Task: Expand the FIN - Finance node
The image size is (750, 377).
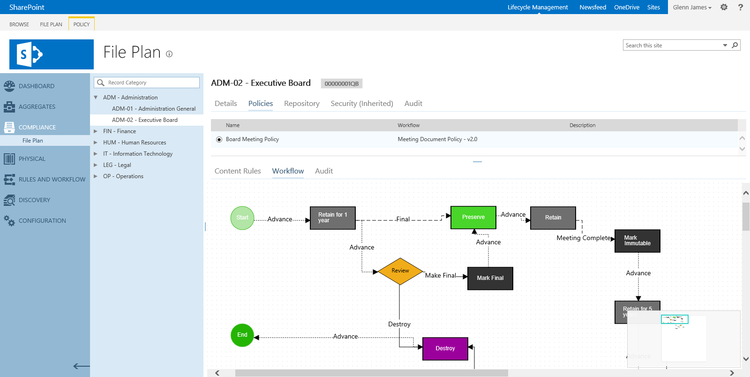Action: tap(96, 131)
